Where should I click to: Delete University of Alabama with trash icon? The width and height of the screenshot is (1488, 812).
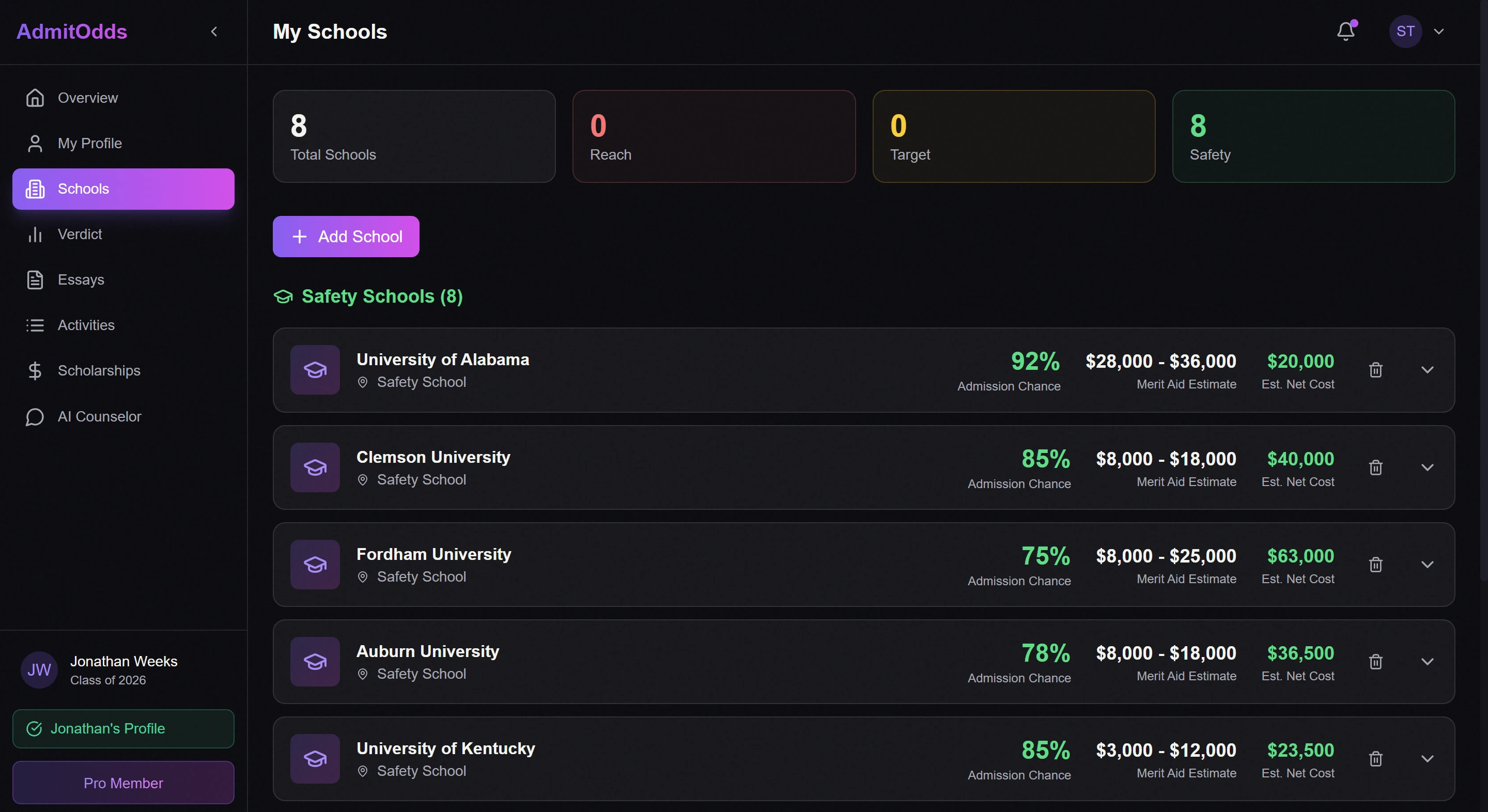click(x=1376, y=370)
